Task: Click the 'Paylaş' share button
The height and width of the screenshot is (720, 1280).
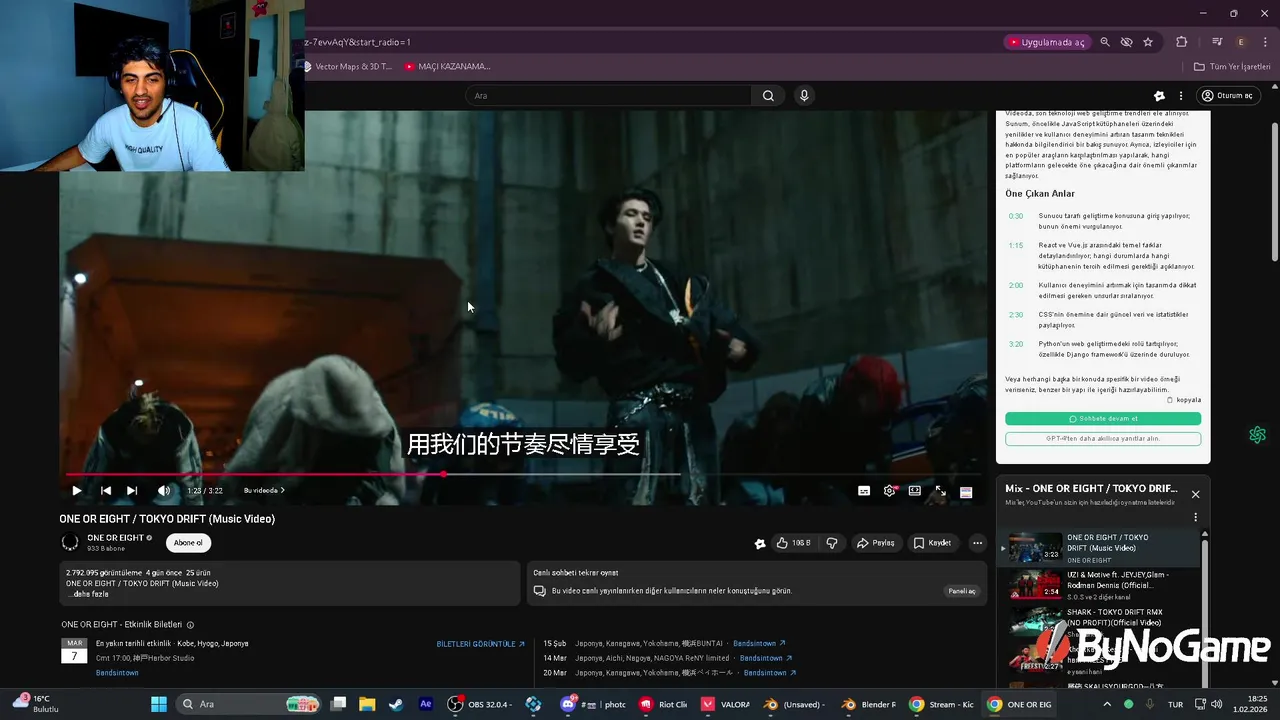Action: [x=876, y=543]
